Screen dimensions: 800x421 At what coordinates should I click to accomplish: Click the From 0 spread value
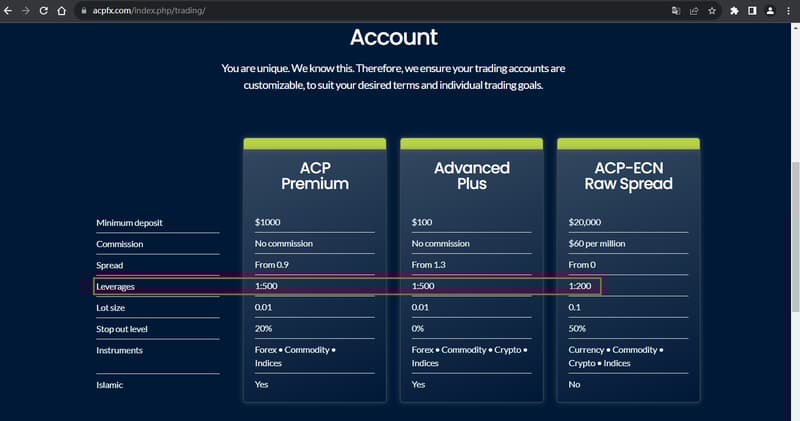[582, 265]
